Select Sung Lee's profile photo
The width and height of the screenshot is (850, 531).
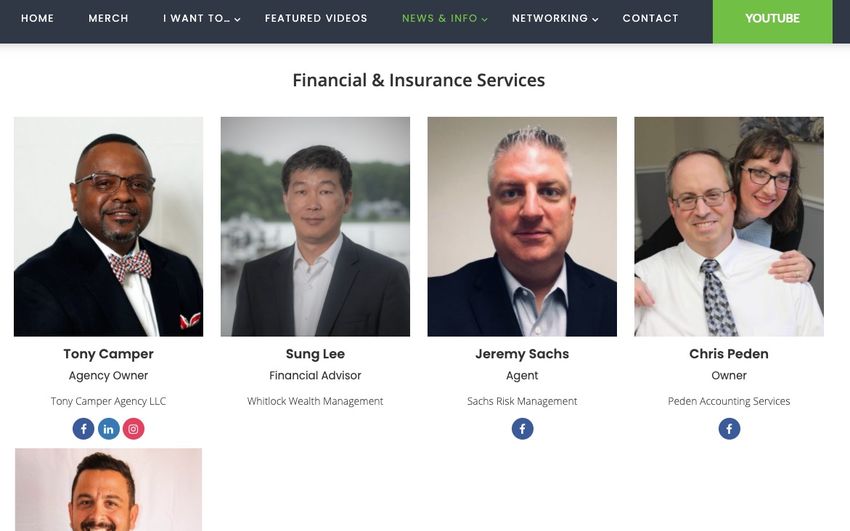315,226
